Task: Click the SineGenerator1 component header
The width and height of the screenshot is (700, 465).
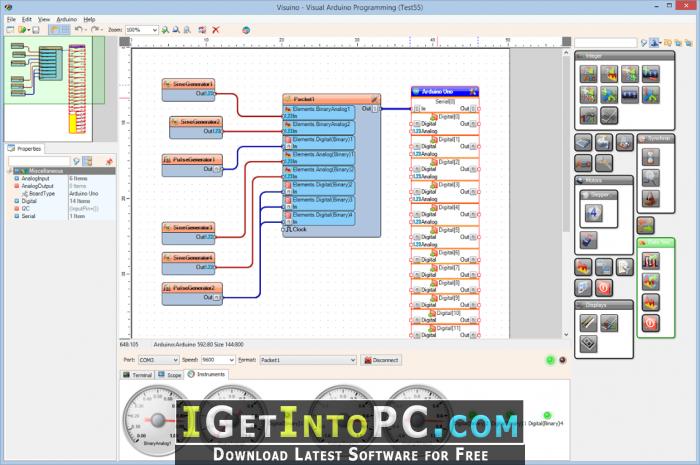Action: tap(188, 84)
